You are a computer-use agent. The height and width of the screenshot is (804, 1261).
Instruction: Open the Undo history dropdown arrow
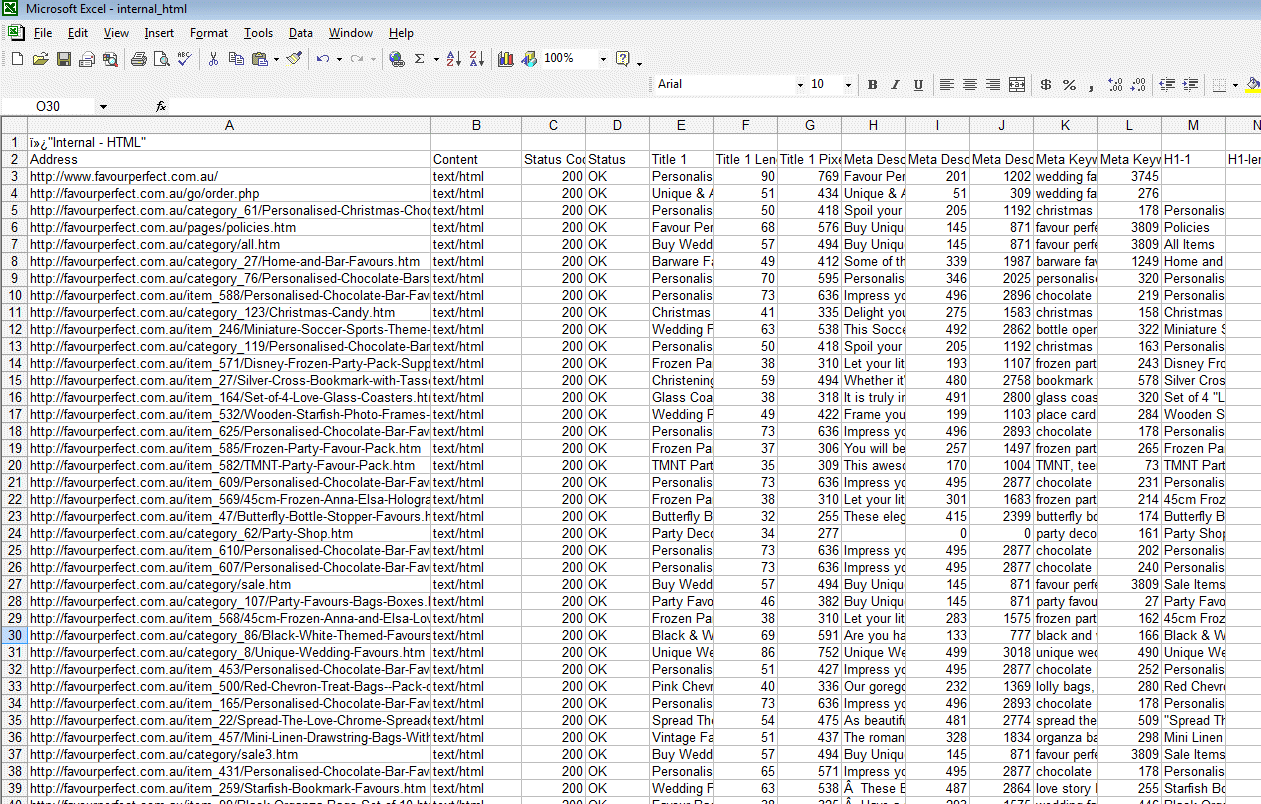[339, 59]
